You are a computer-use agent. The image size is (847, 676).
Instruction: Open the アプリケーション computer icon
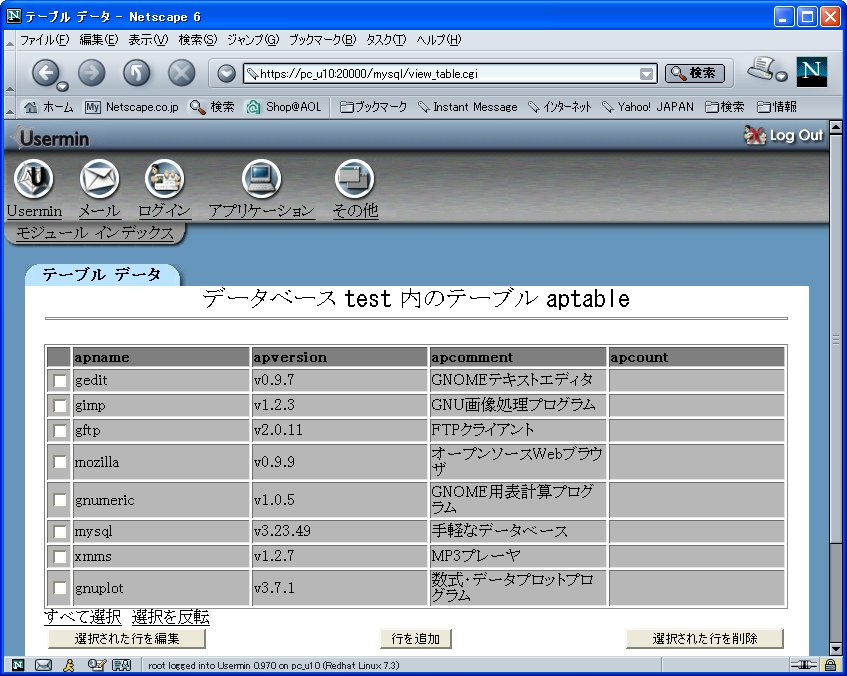(261, 179)
